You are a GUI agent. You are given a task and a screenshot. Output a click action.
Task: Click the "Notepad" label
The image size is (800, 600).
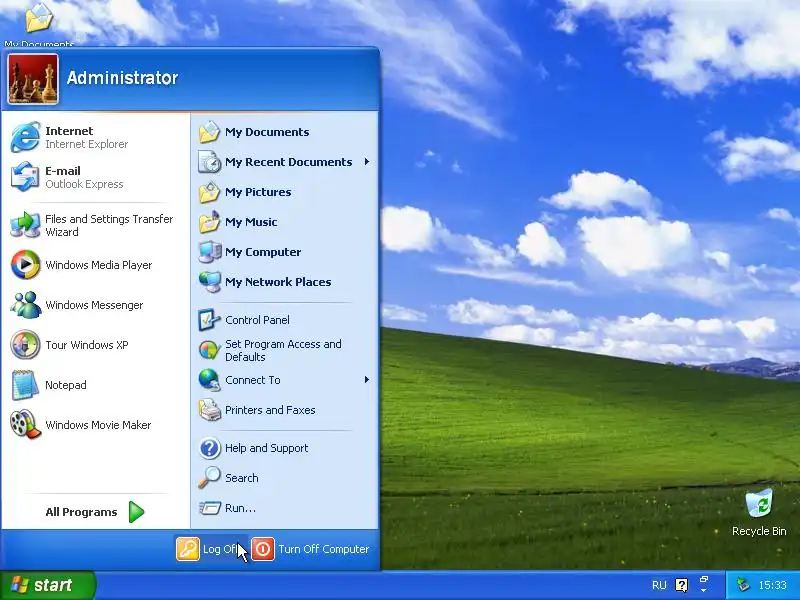coord(65,385)
